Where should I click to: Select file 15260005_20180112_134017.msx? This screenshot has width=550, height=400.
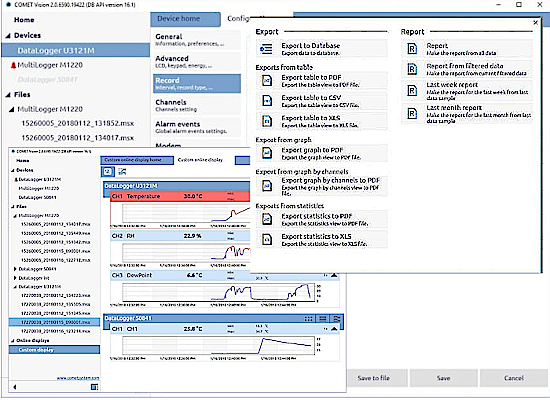[78, 138]
